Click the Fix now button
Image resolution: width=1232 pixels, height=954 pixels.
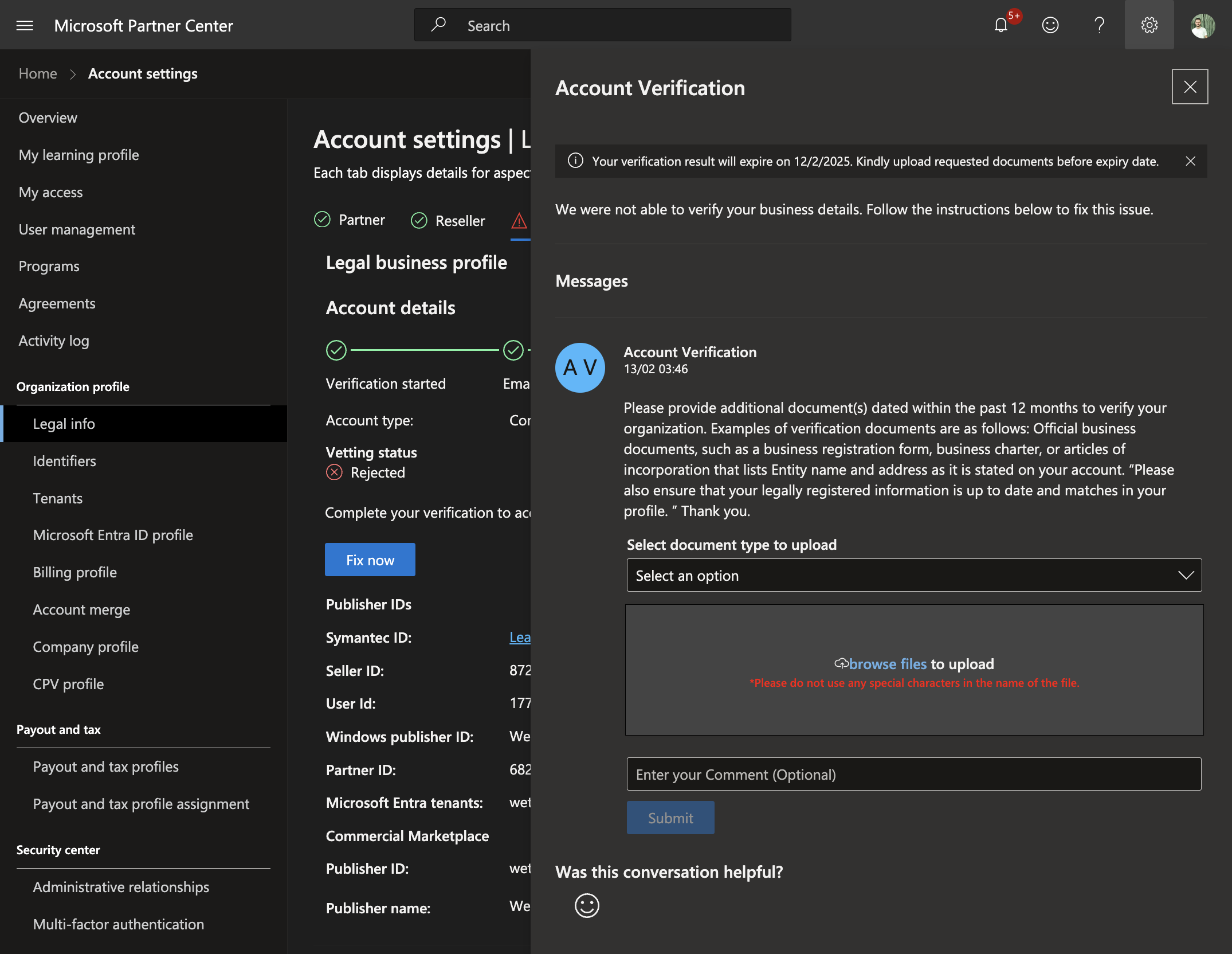(370, 560)
